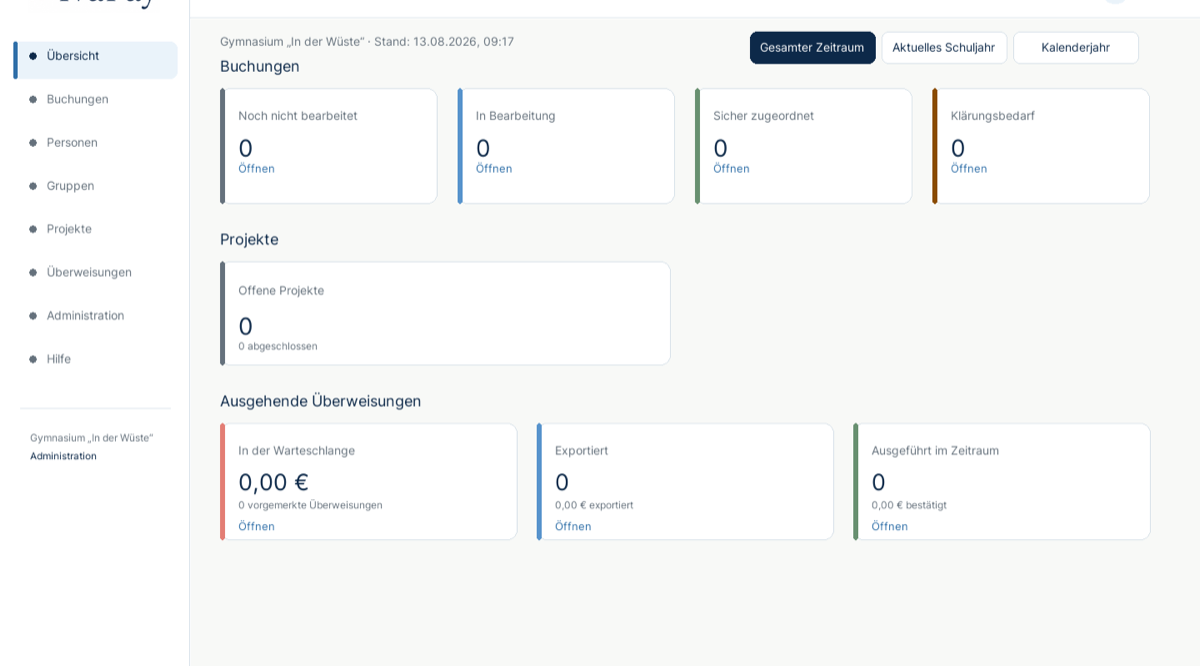Click the 'Sicher zugeordnet' card label
1200x666 pixels.
point(764,116)
